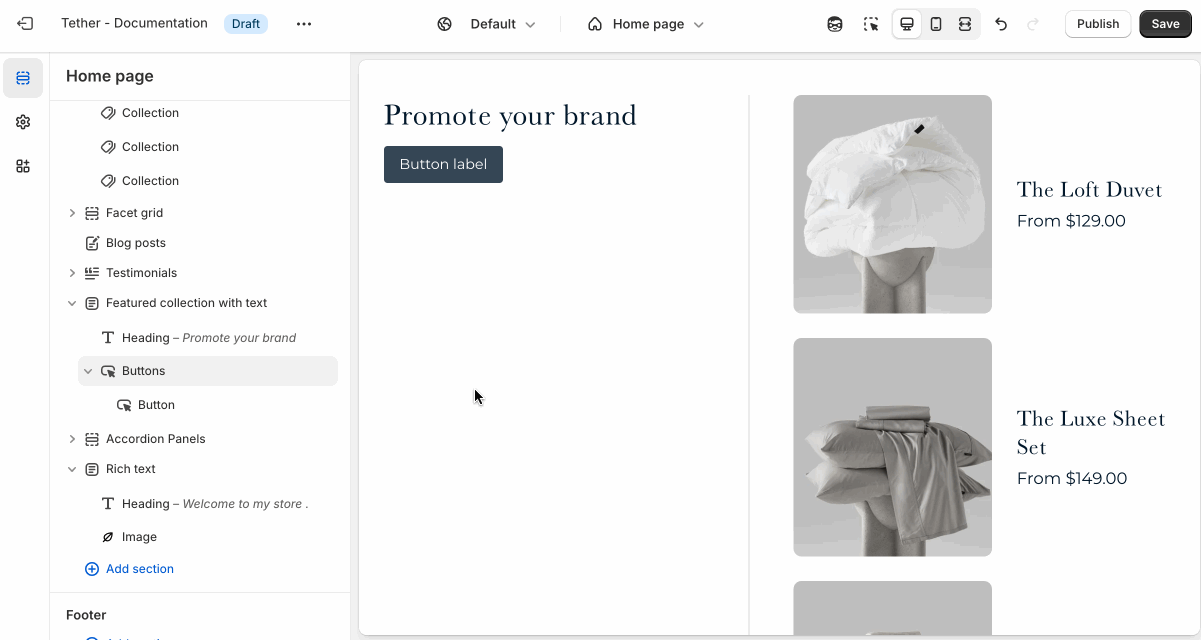This screenshot has height=640, width=1201.
Task: Open App embeds in left rail
Action: point(23,166)
